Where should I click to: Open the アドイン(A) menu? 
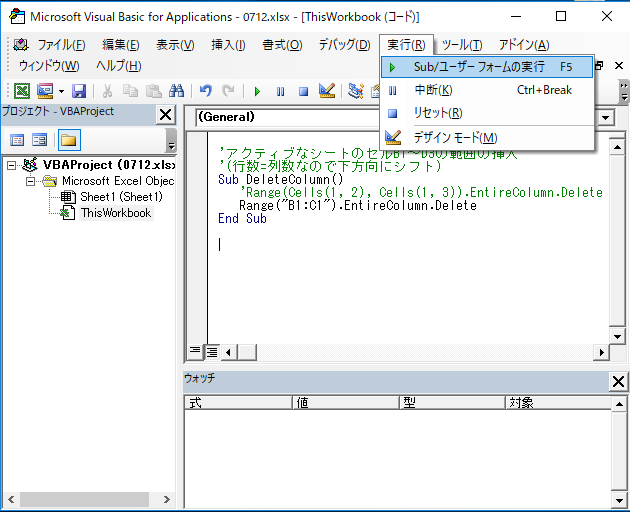[x=524, y=45]
